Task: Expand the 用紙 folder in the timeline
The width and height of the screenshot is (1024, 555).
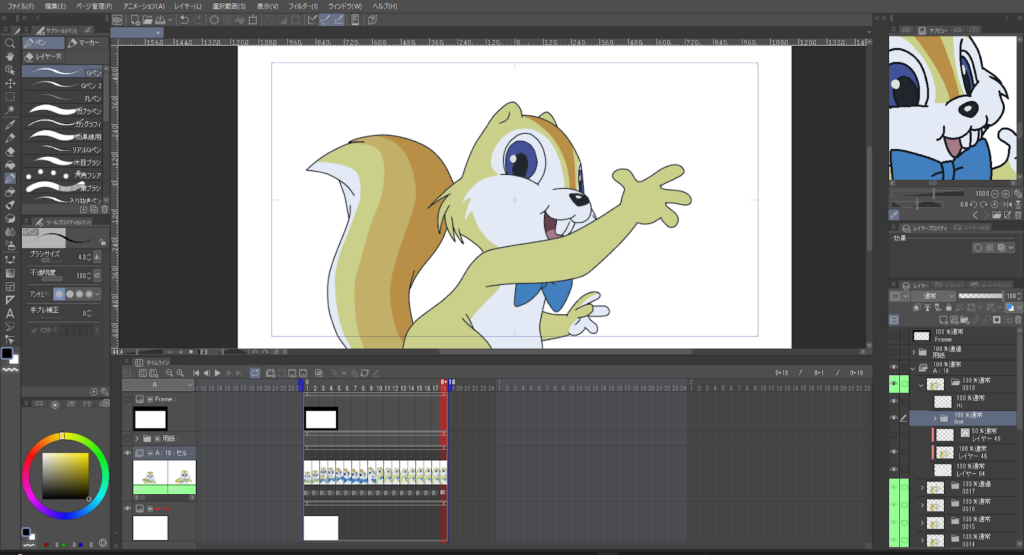Action: [x=137, y=438]
